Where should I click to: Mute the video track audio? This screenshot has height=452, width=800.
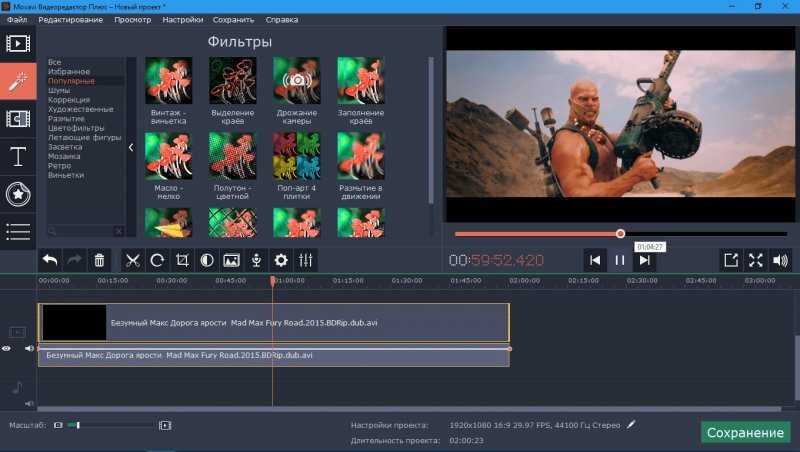click(x=29, y=348)
